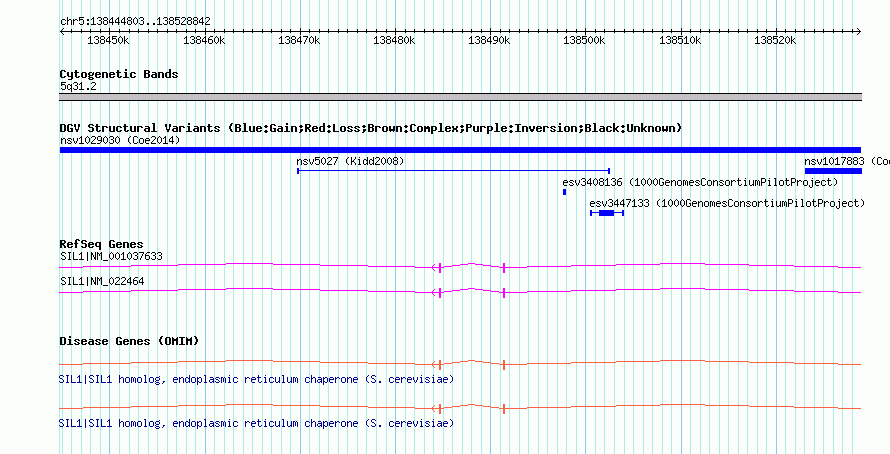Select the DGV Structural Variants track title
This screenshot has height=454, width=890.
371,128
